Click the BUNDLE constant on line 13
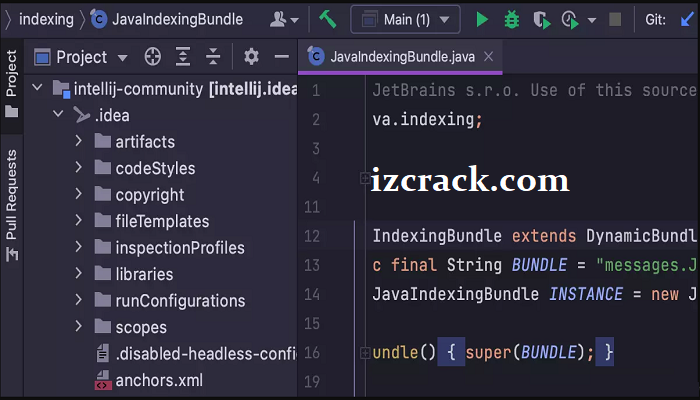The width and height of the screenshot is (700, 400). [x=539, y=265]
